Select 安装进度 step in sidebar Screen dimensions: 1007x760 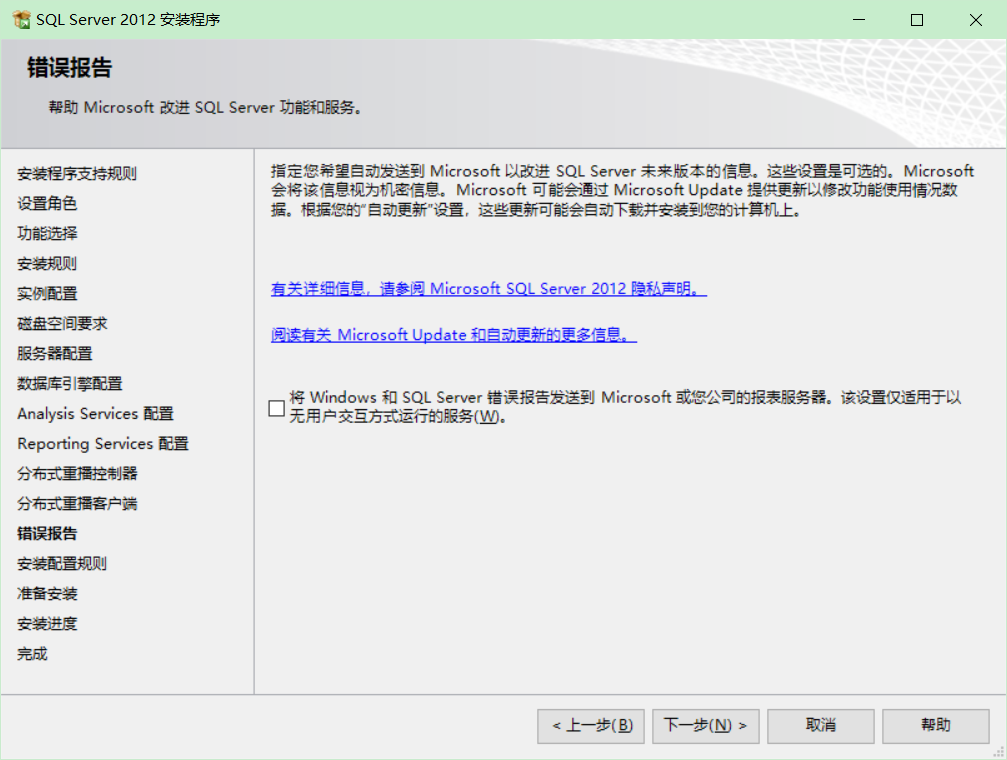(x=47, y=624)
